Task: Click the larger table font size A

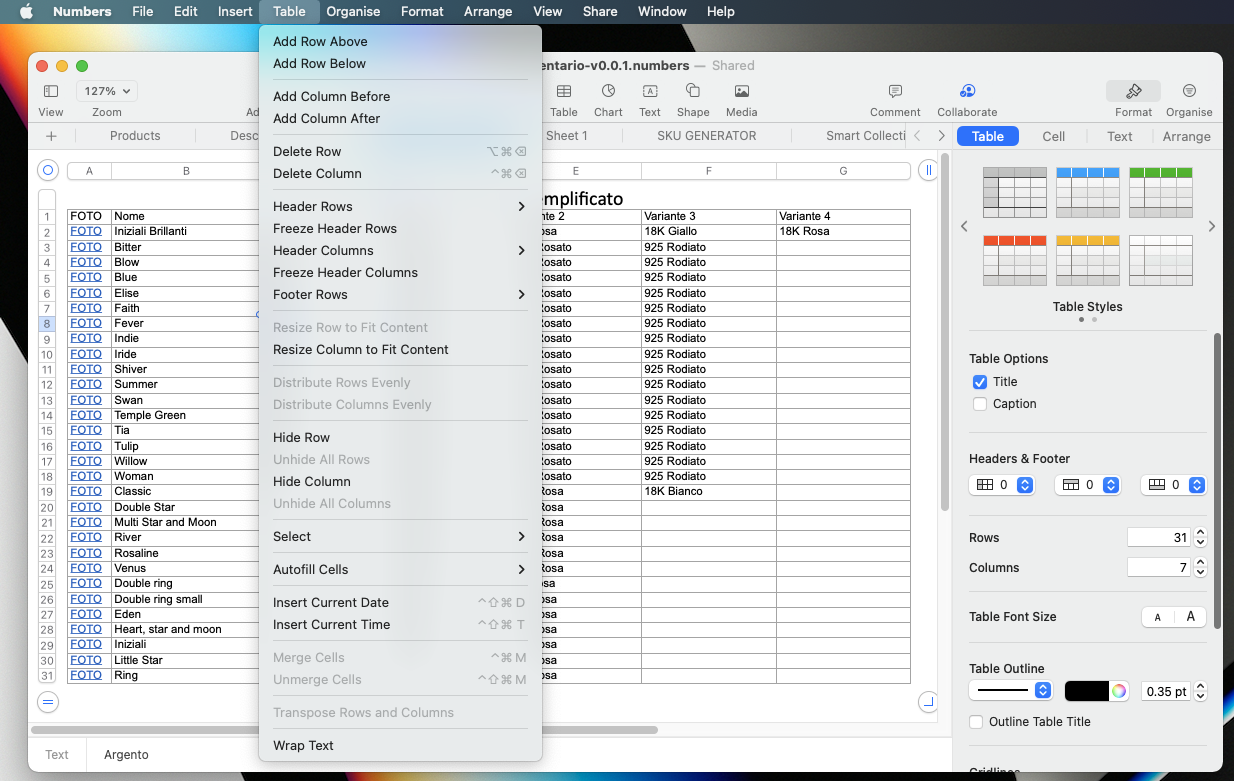Action: point(1190,617)
